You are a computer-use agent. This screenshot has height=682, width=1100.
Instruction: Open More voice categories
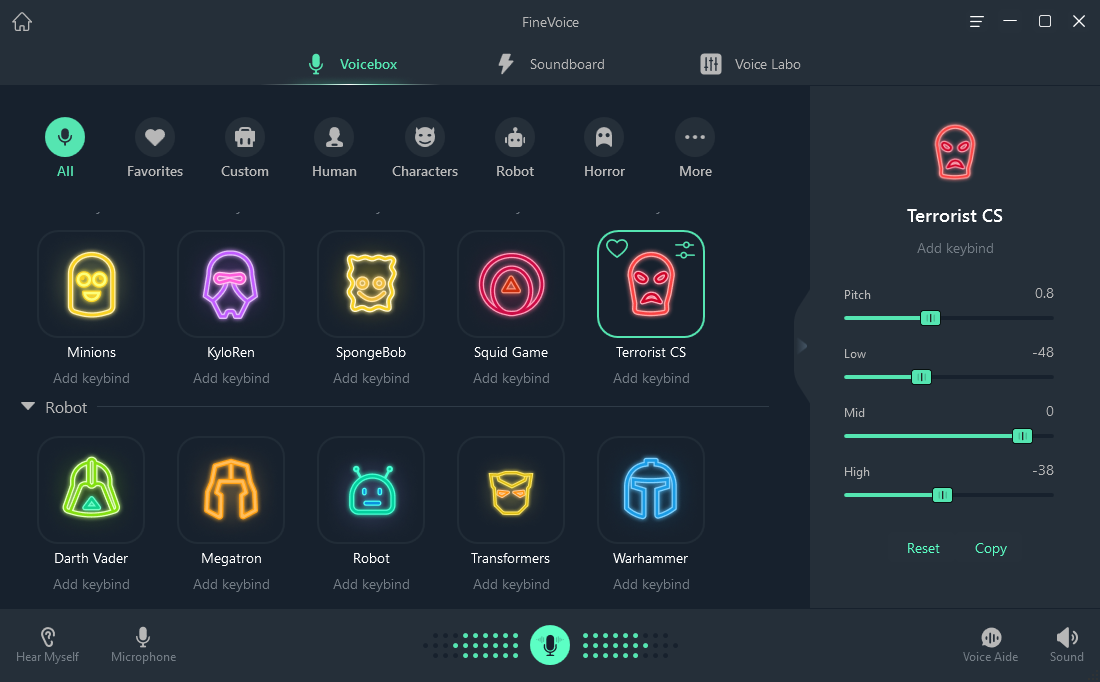point(695,148)
